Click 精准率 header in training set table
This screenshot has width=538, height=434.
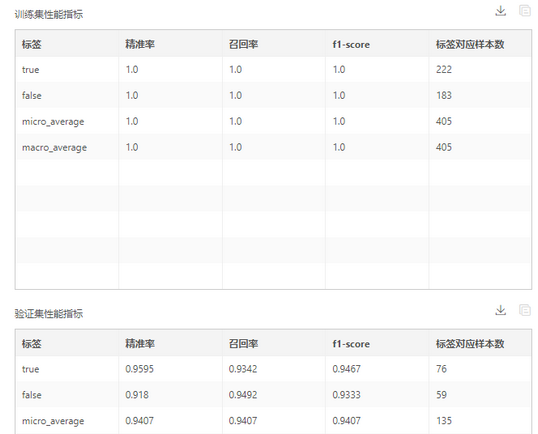click(140, 44)
